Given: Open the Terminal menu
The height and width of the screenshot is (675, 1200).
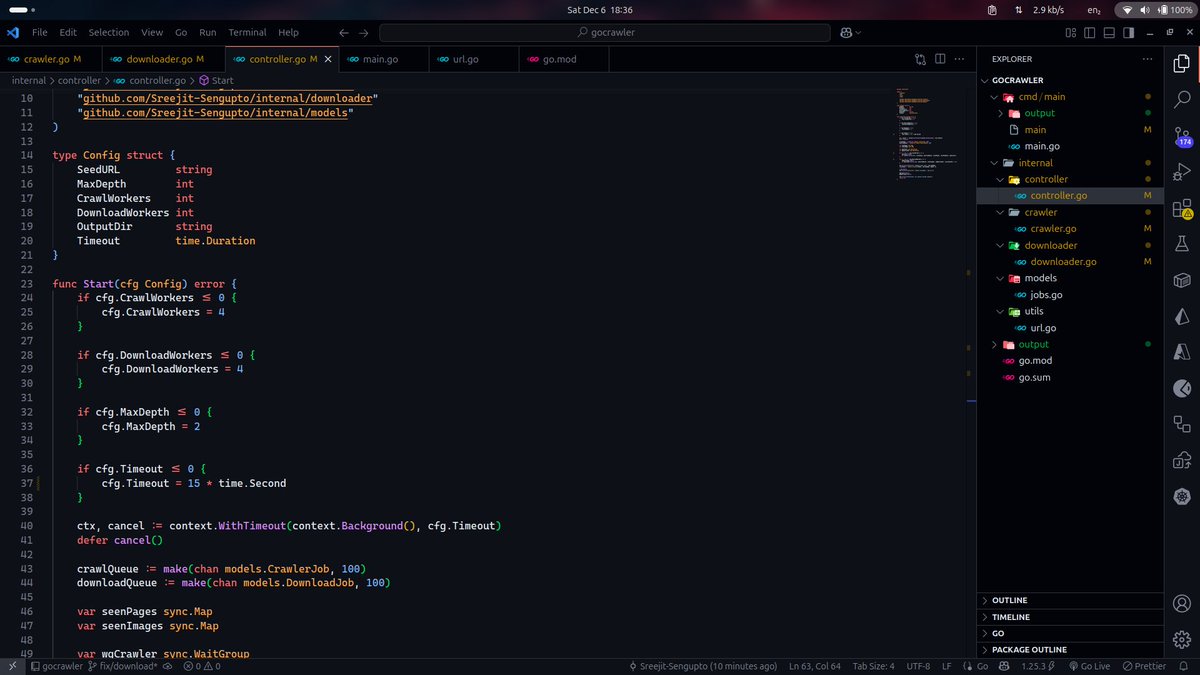Looking at the screenshot, I should [246, 32].
